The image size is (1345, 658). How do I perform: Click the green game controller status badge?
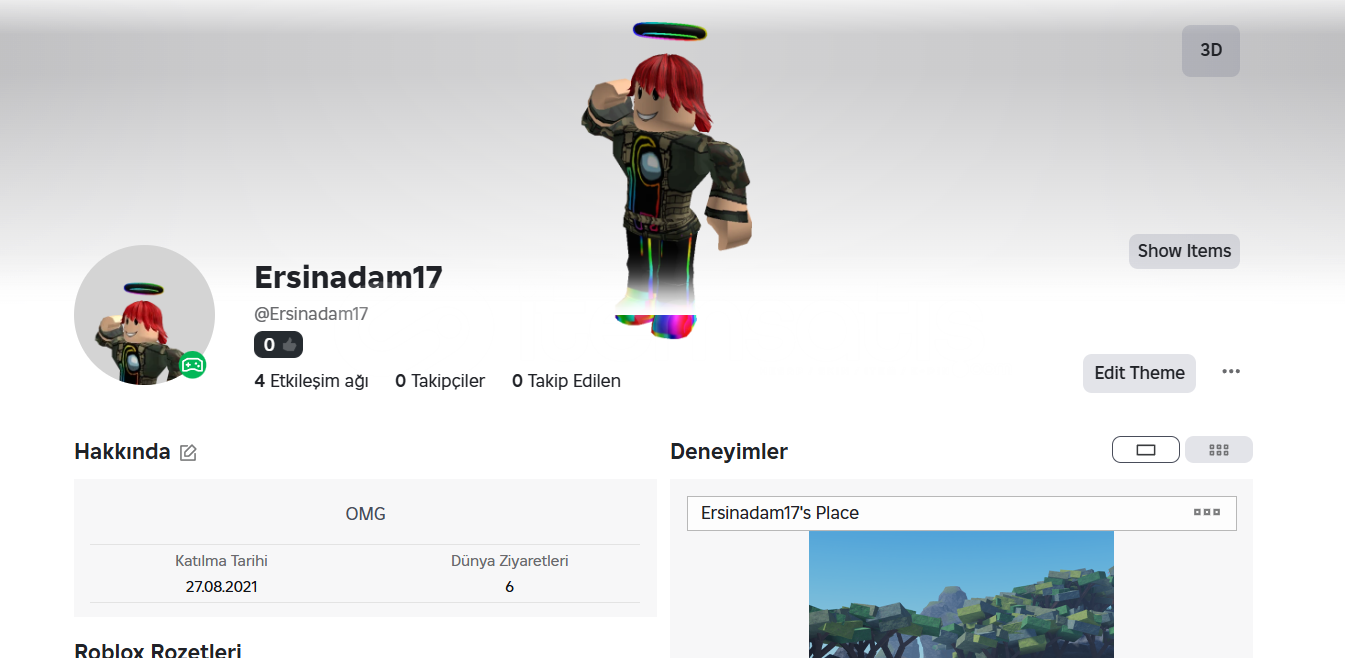point(192,365)
